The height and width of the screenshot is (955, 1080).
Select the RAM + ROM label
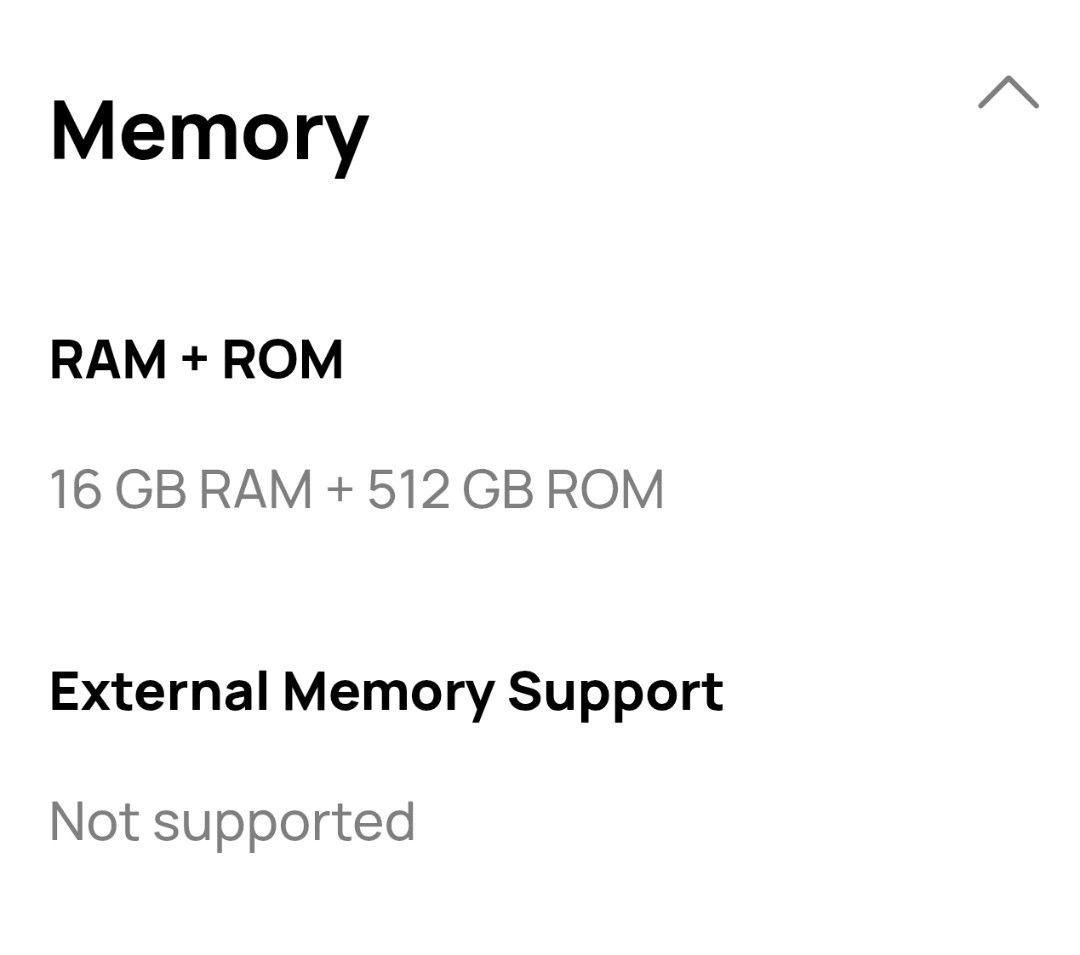(196, 360)
